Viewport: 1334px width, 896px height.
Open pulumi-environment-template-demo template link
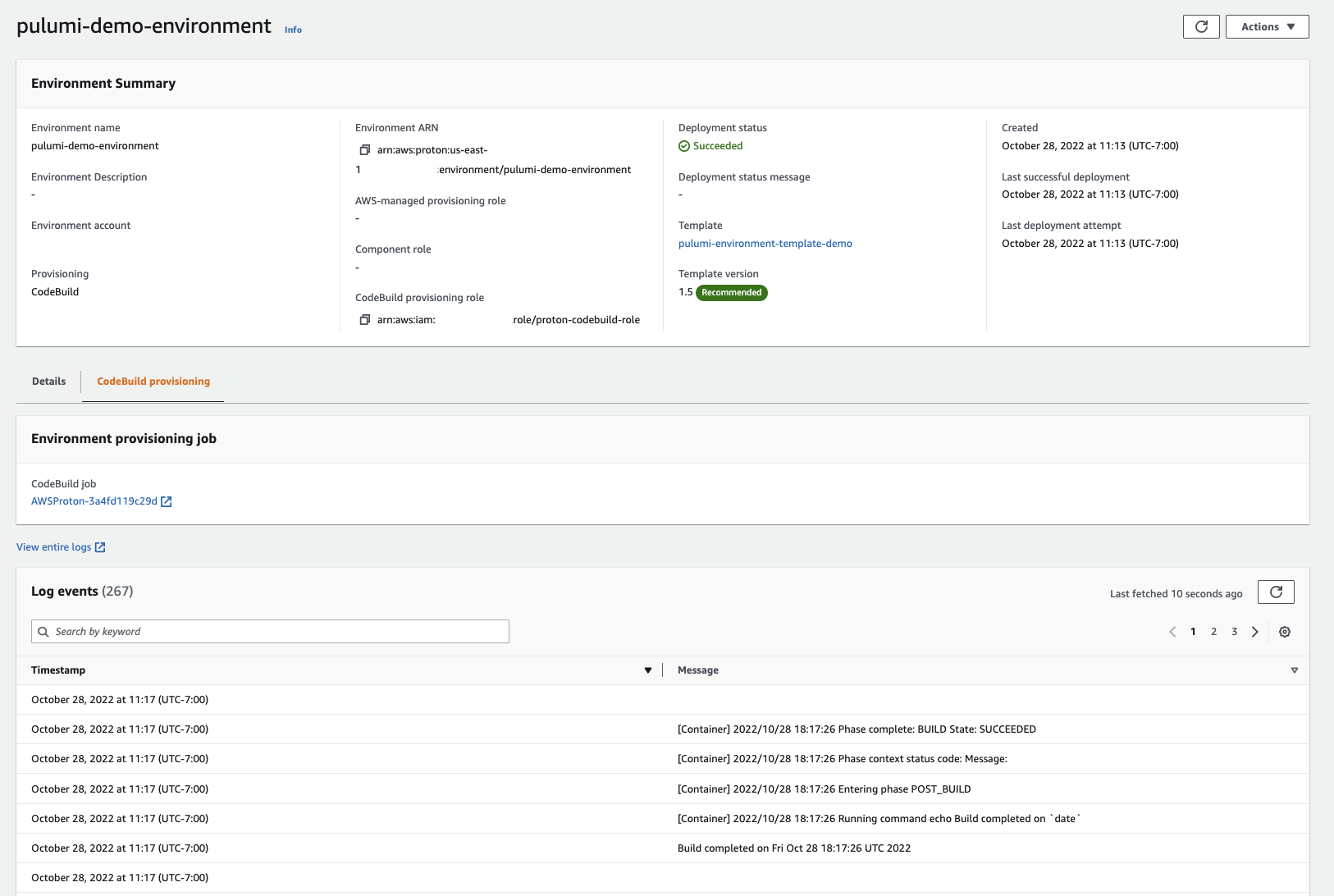coord(765,244)
